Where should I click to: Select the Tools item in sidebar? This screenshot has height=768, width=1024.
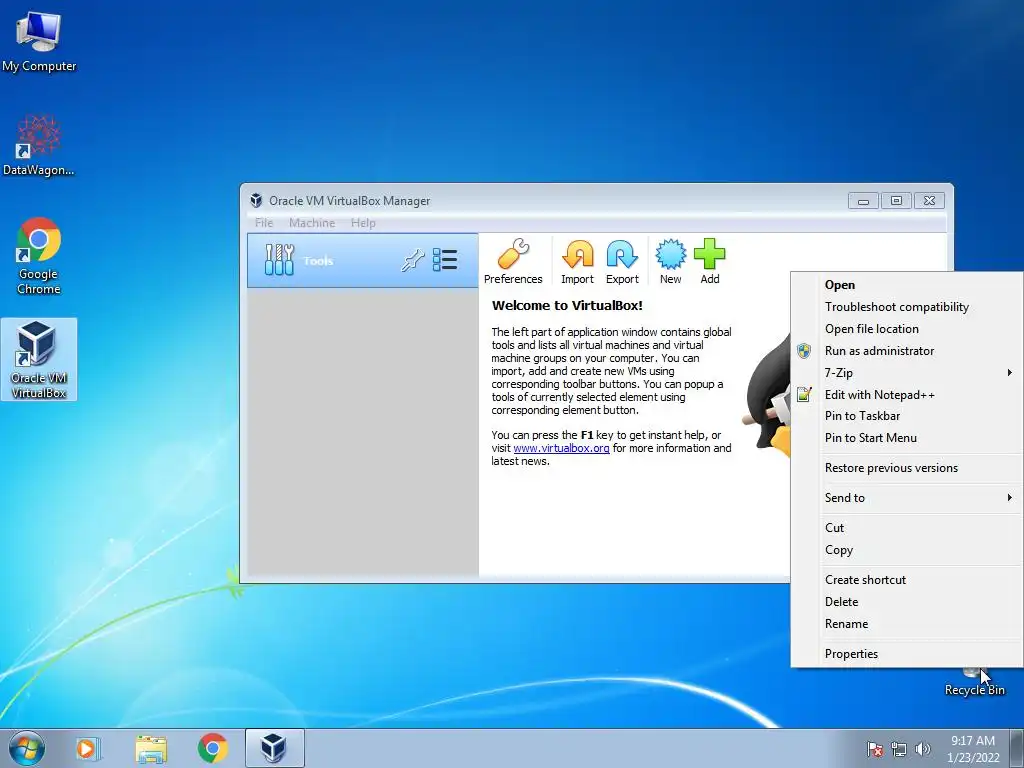pyautogui.click(x=362, y=261)
